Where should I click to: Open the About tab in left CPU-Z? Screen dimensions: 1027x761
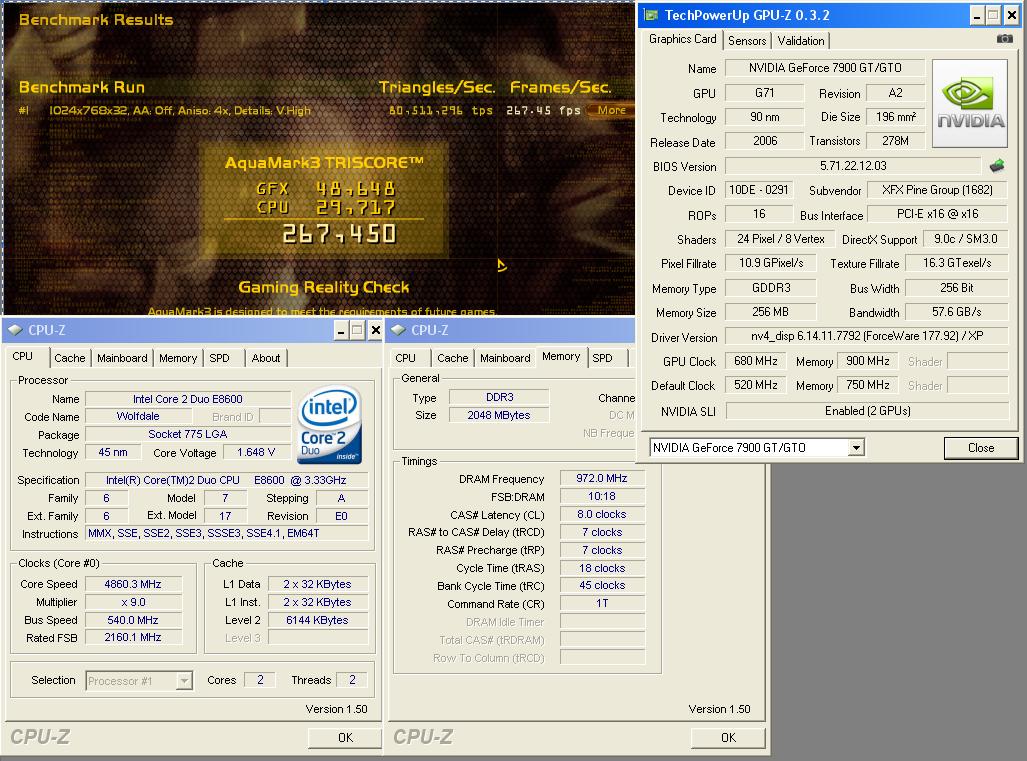coord(265,358)
